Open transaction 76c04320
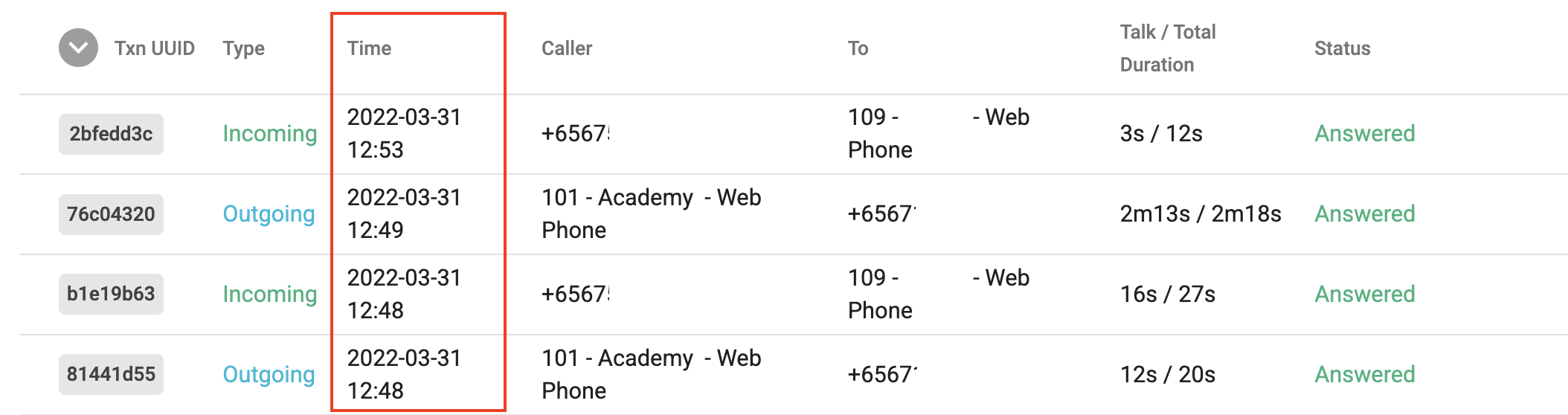 click(x=111, y=214)
